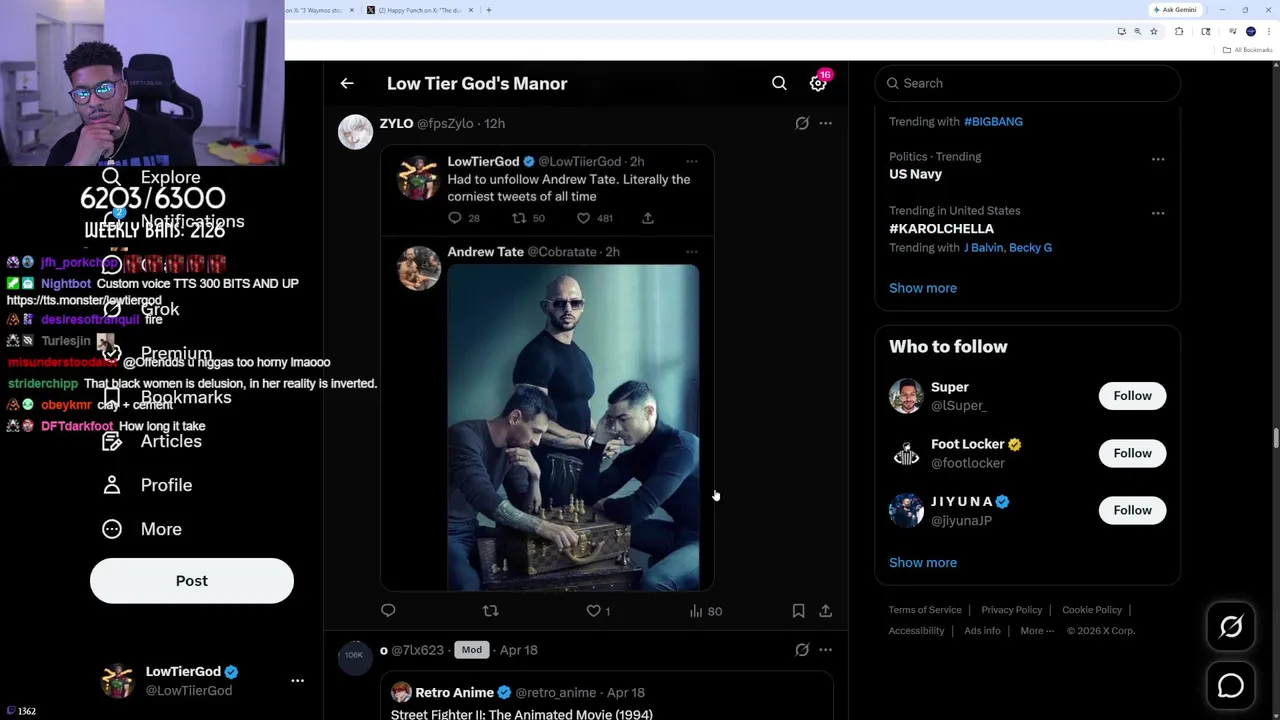
Task: Click the Ask Gemini button
Action: (1175, 10)
